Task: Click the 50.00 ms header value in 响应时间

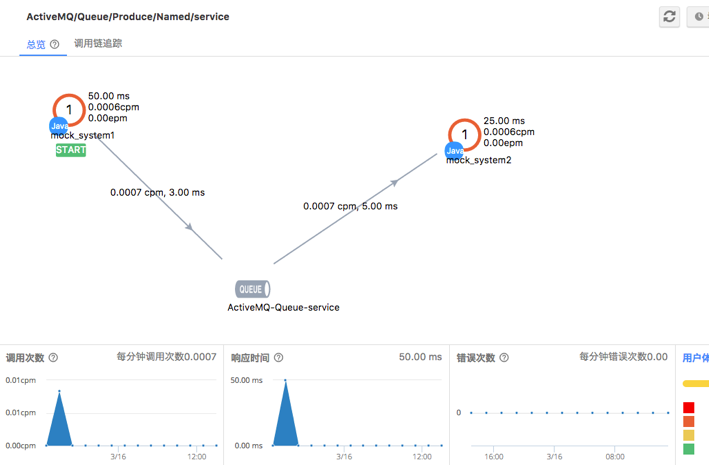Action: point(420,357)
